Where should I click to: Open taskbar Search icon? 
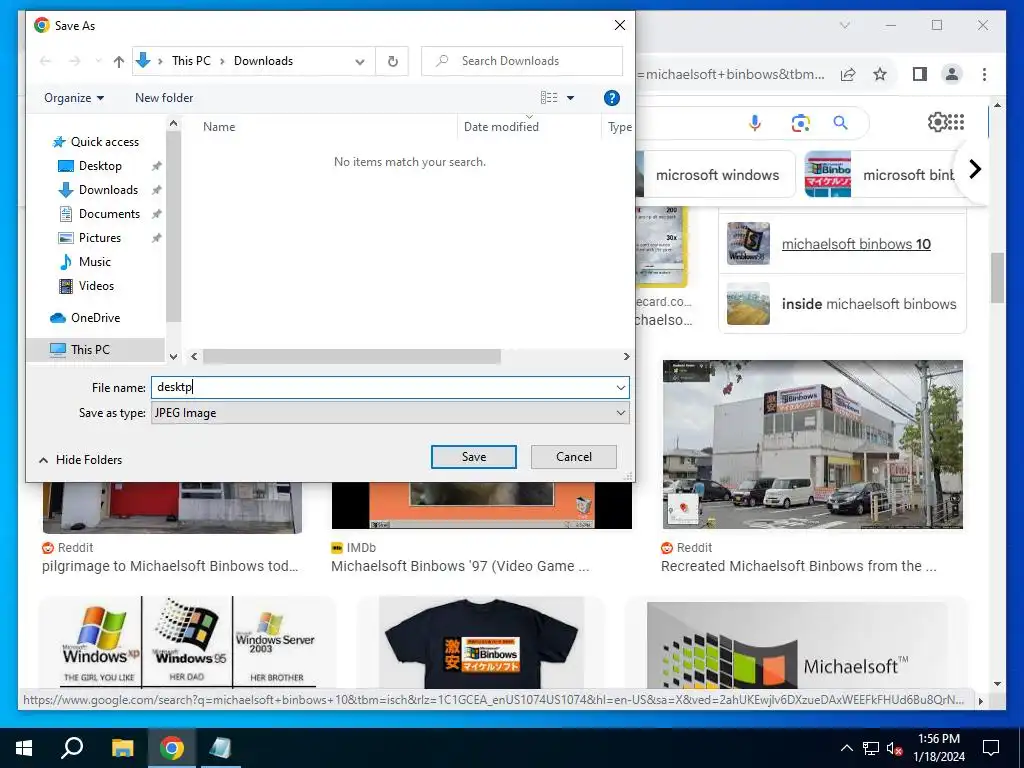pos(72,748)
